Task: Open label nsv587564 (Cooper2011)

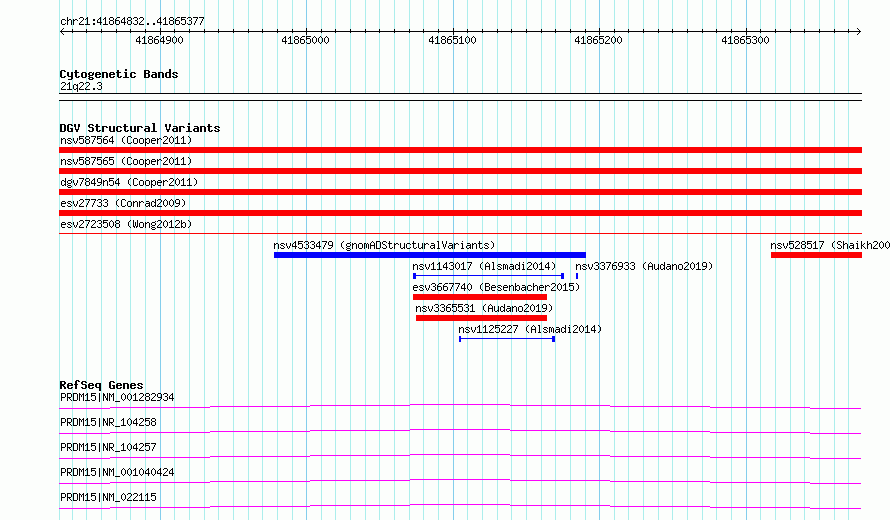Action: point(126,140)
